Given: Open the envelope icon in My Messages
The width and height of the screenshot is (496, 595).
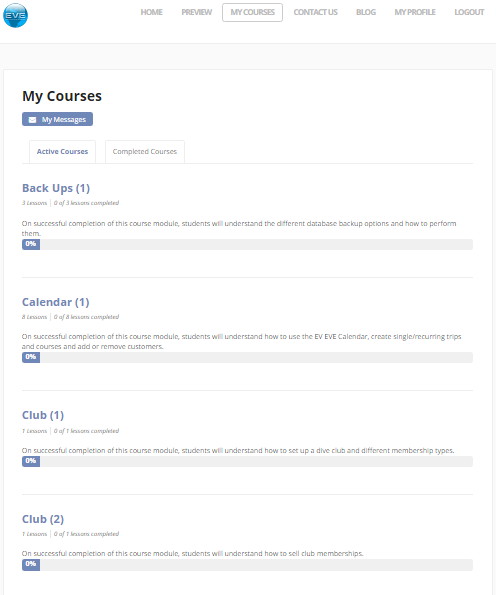Looking at the screenshot, I should tap(33, 120).
